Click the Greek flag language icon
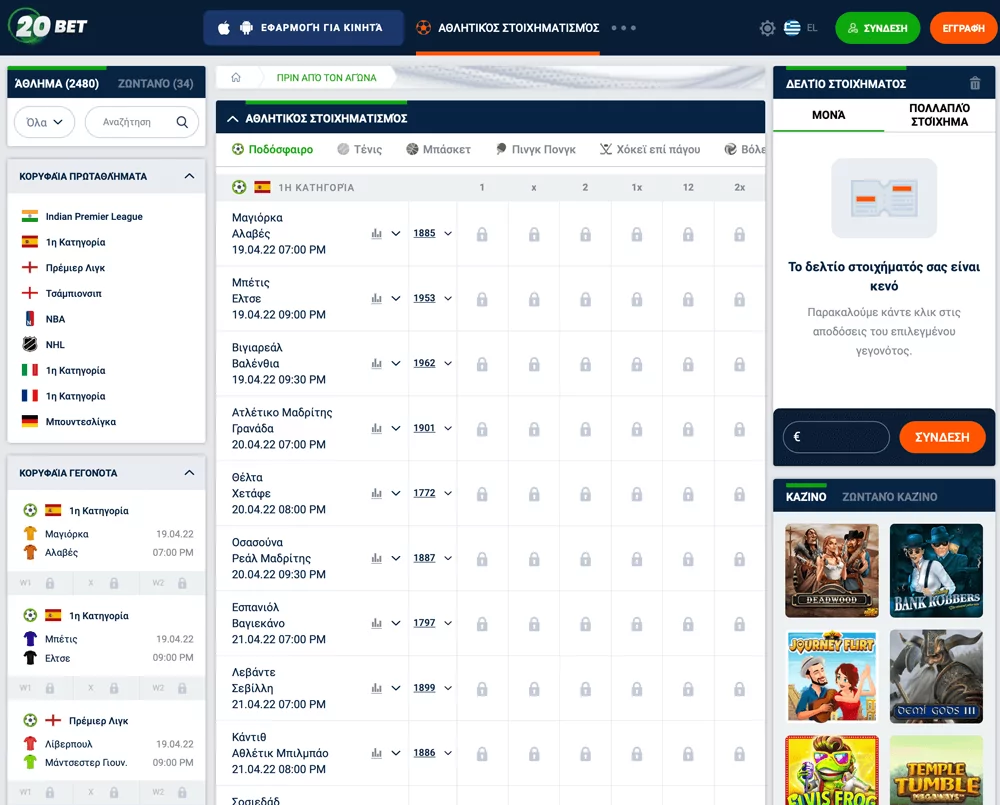 (792, 28)
